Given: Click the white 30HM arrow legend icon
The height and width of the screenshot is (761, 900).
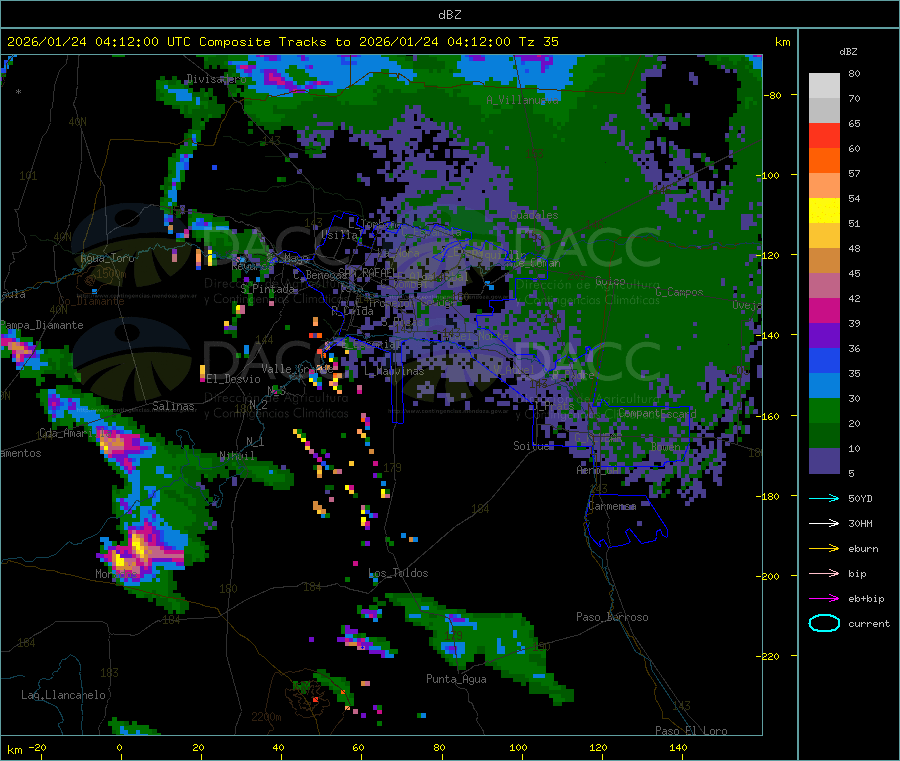Looking at the screenshot, I should click(824, 523).
